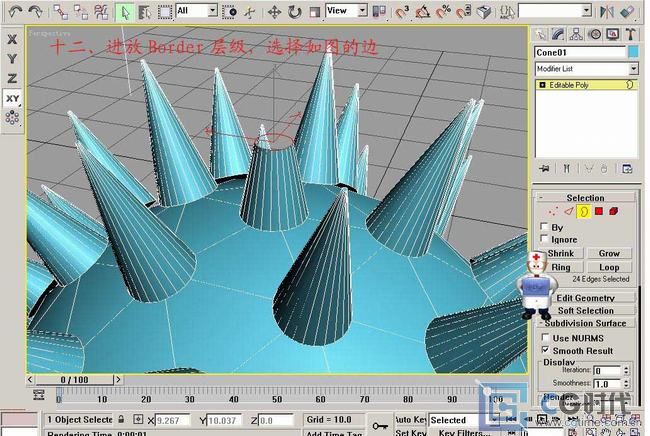The width and height of the screenshot is (650, 436).
Task: Click the Shrink button
Action: [x=561, y=253]
